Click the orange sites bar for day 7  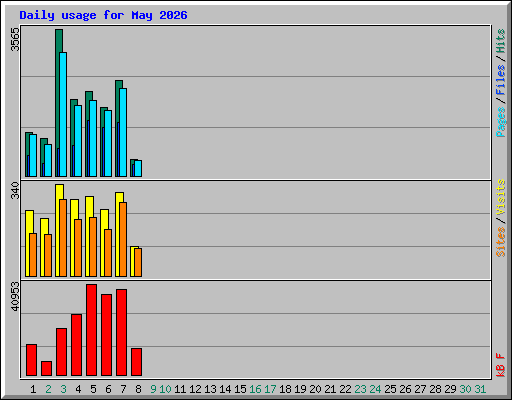tap(123, 239)
